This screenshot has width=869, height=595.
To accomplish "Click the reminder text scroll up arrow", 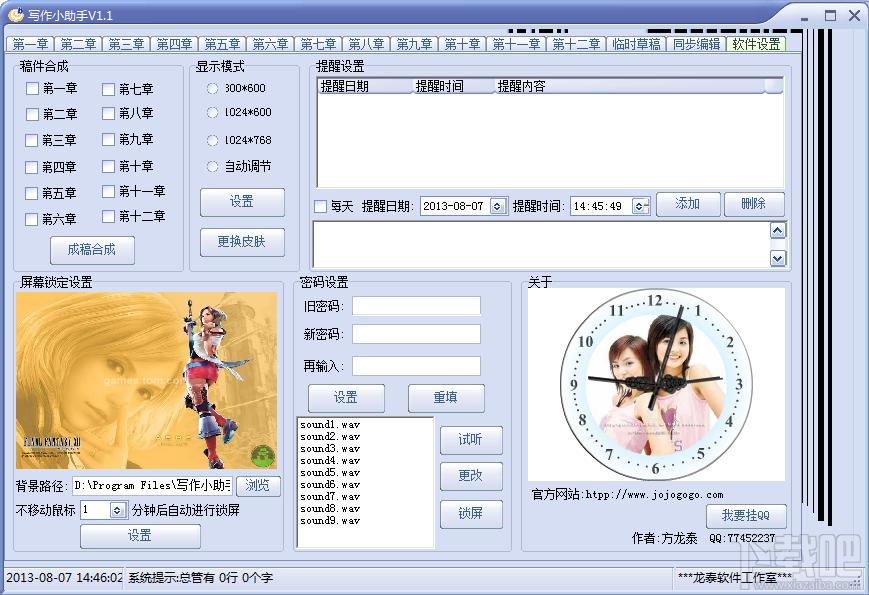I will (778, 230).
